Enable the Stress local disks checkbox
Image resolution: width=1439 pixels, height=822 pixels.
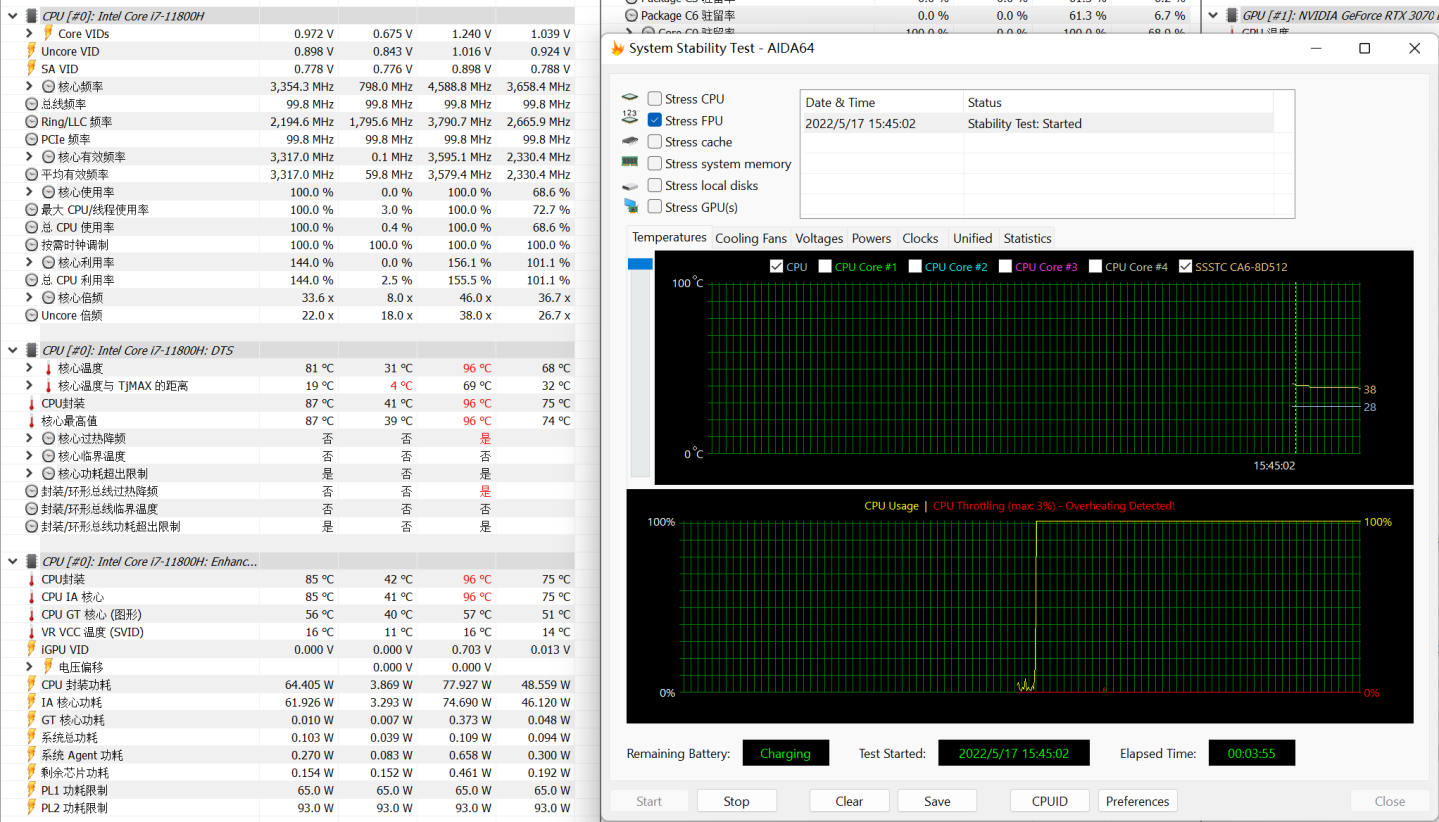pyautogui.click(x=655, y=185)
